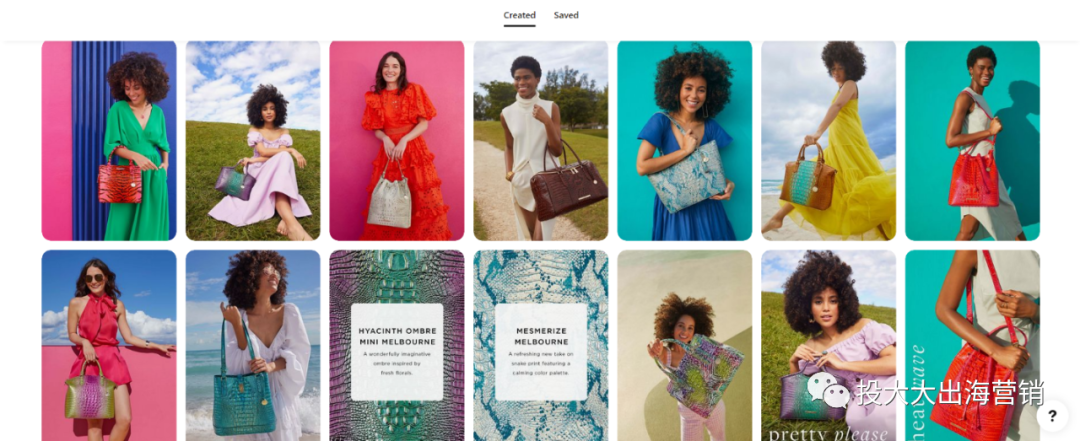Click the WeChat watermark logo icon
Viewport: 1080px width, 441px height.
pyautogui.click(x=829, y=391)
